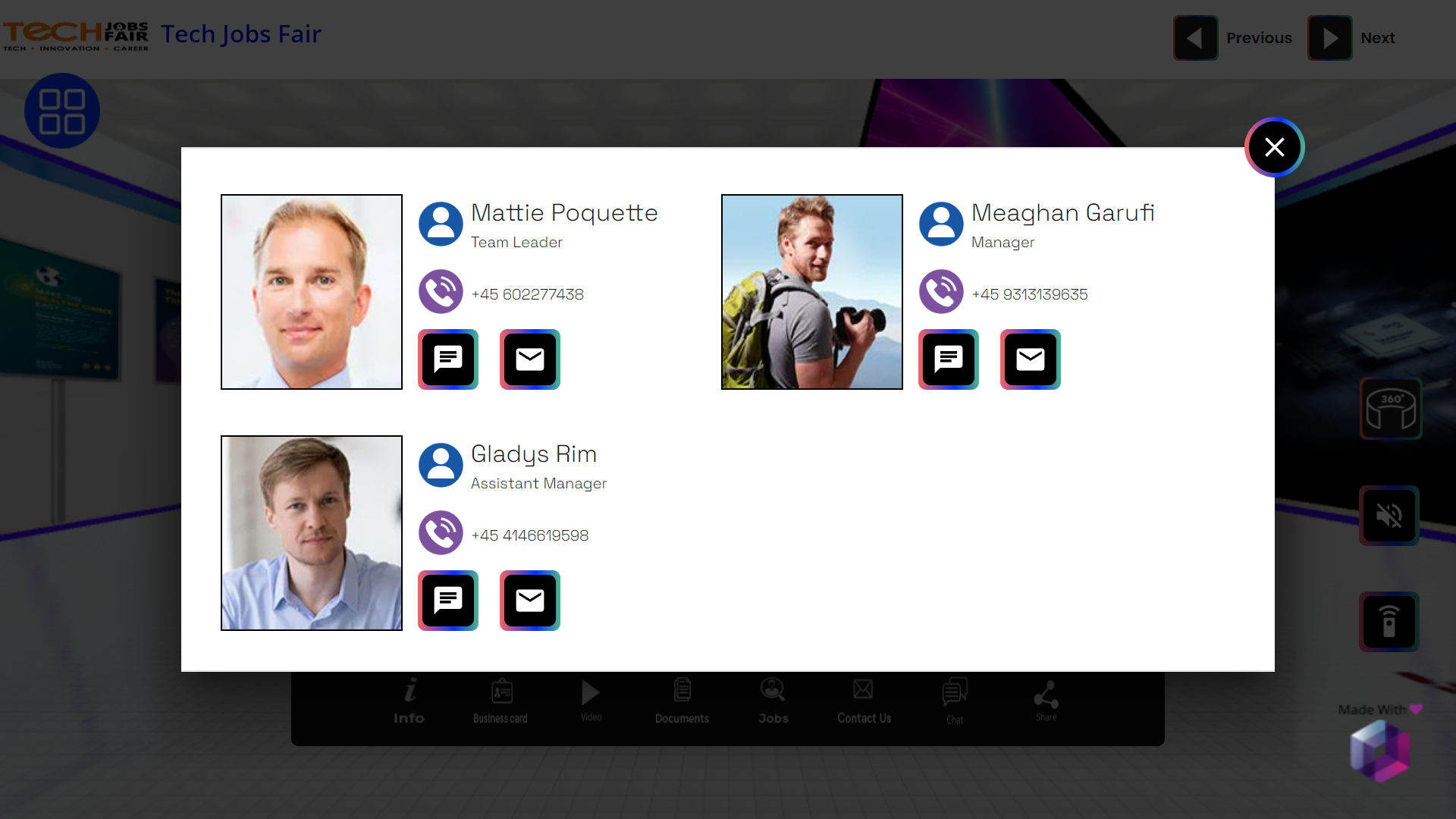Call Gladys Rim via Viber icon
Image resolution: width=1456 pixels, height=819 pixels.
pos(440,532)
